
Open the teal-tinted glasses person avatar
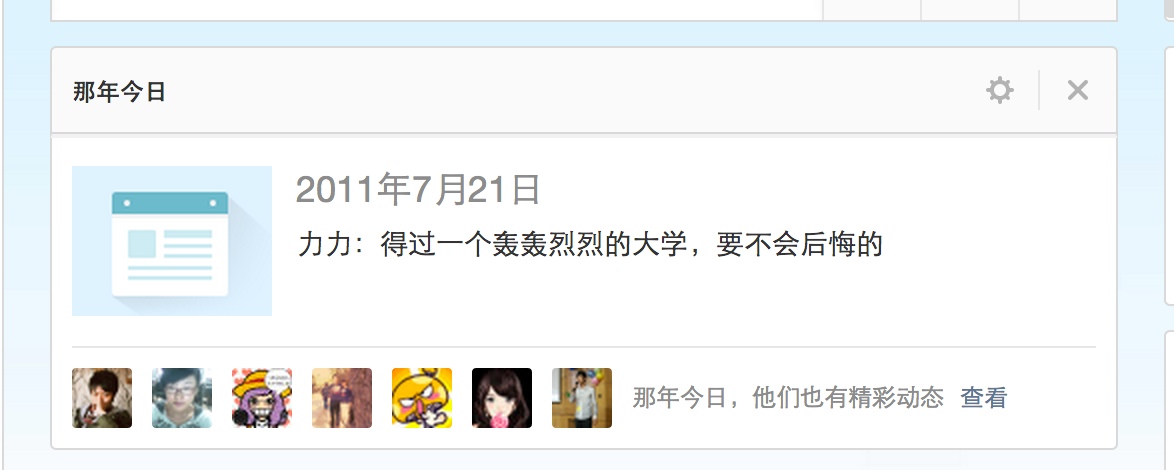182,398
